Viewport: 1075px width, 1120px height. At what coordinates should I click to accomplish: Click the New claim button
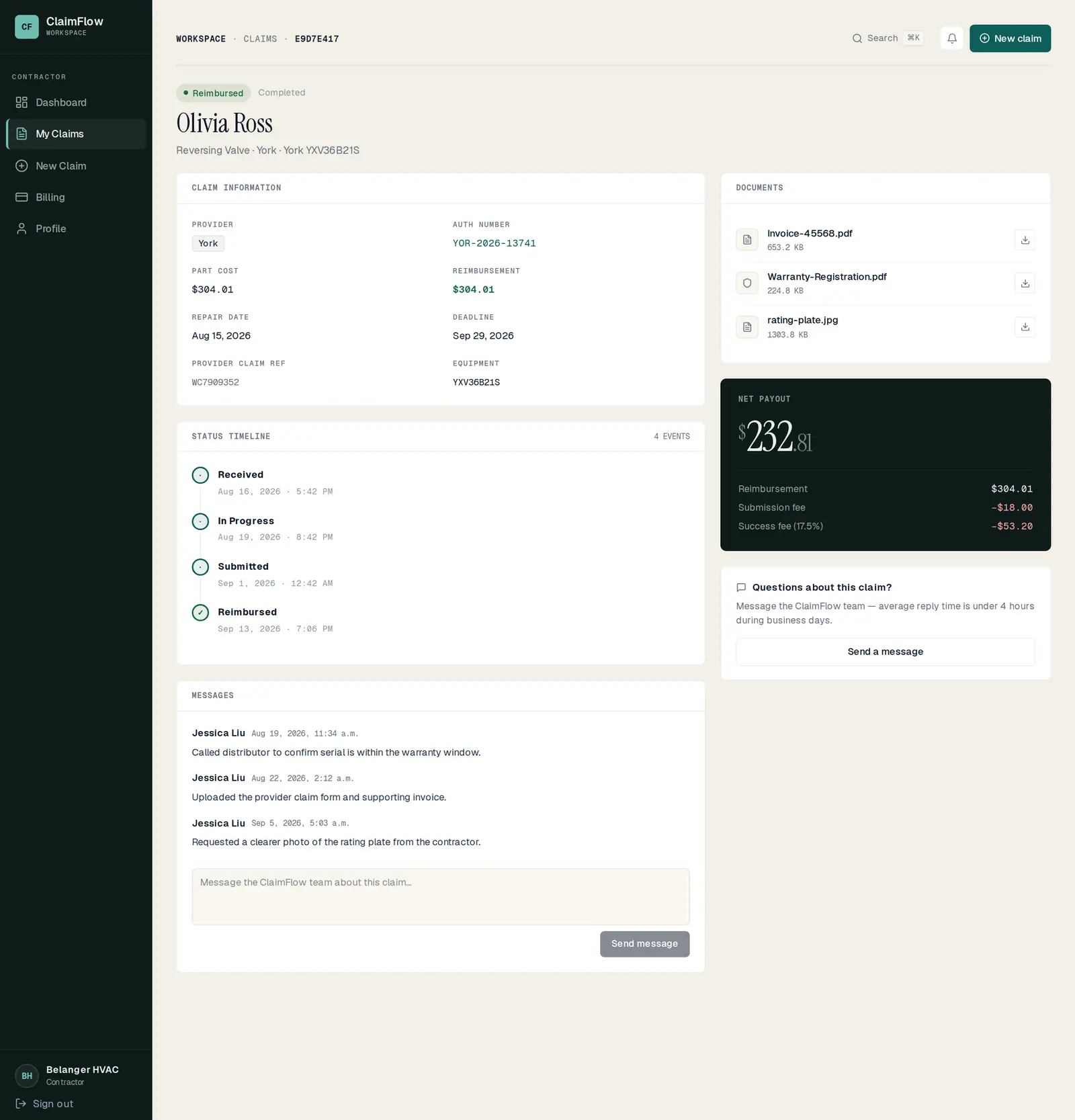pos(1010,38)
